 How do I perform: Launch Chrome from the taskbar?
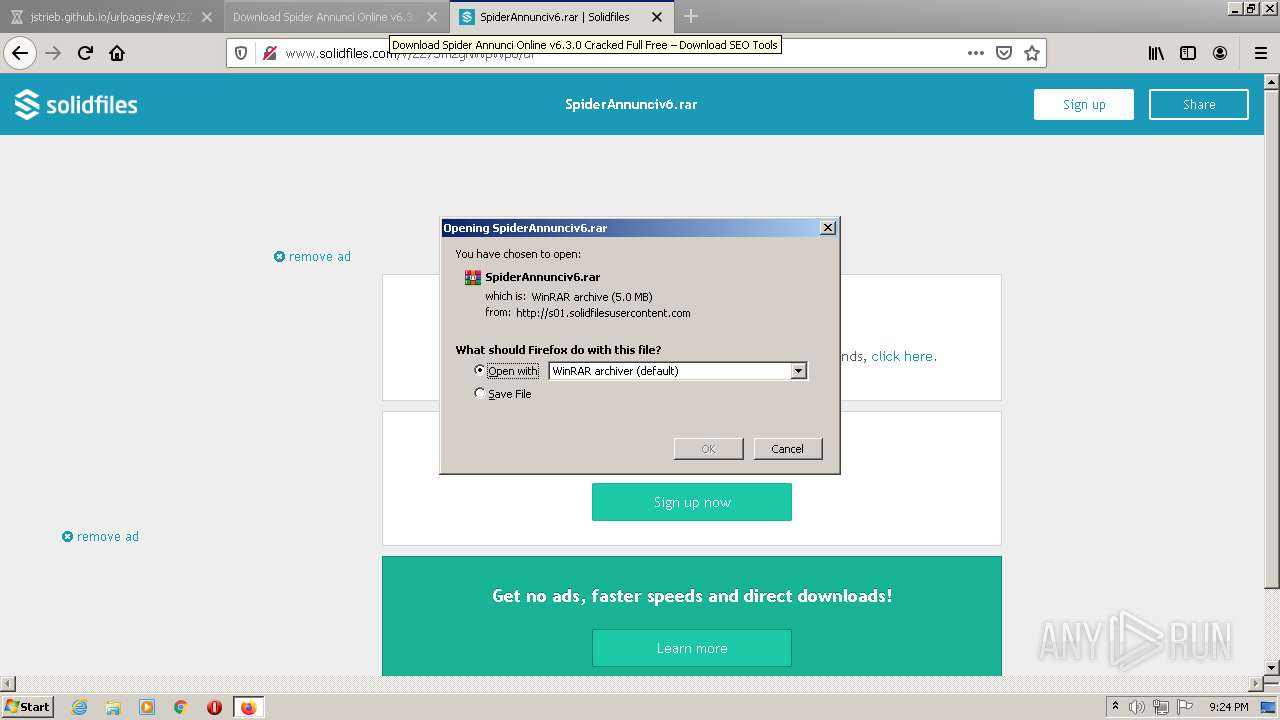pyautogui.click(x=181, y=707)
